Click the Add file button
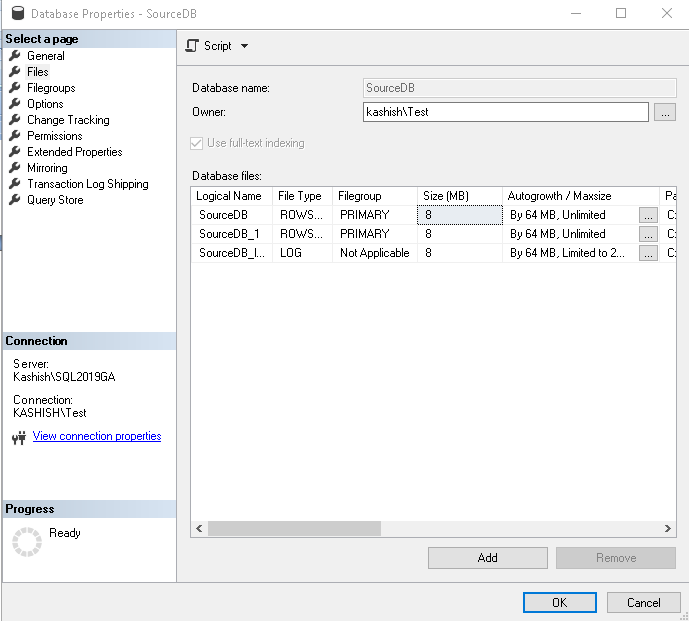The width and height of the screenshot is (689, 621). [x=488, y=558]
